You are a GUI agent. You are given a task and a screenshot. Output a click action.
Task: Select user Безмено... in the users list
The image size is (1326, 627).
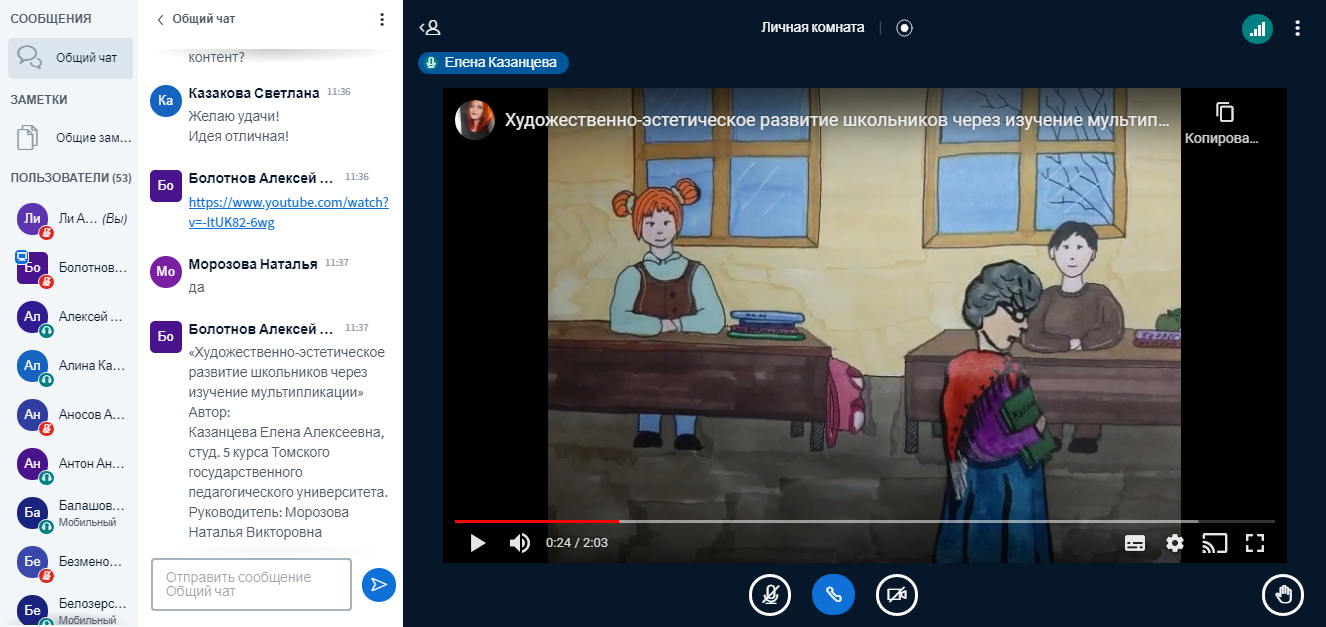pyautogui.click(x=72, y=562)
